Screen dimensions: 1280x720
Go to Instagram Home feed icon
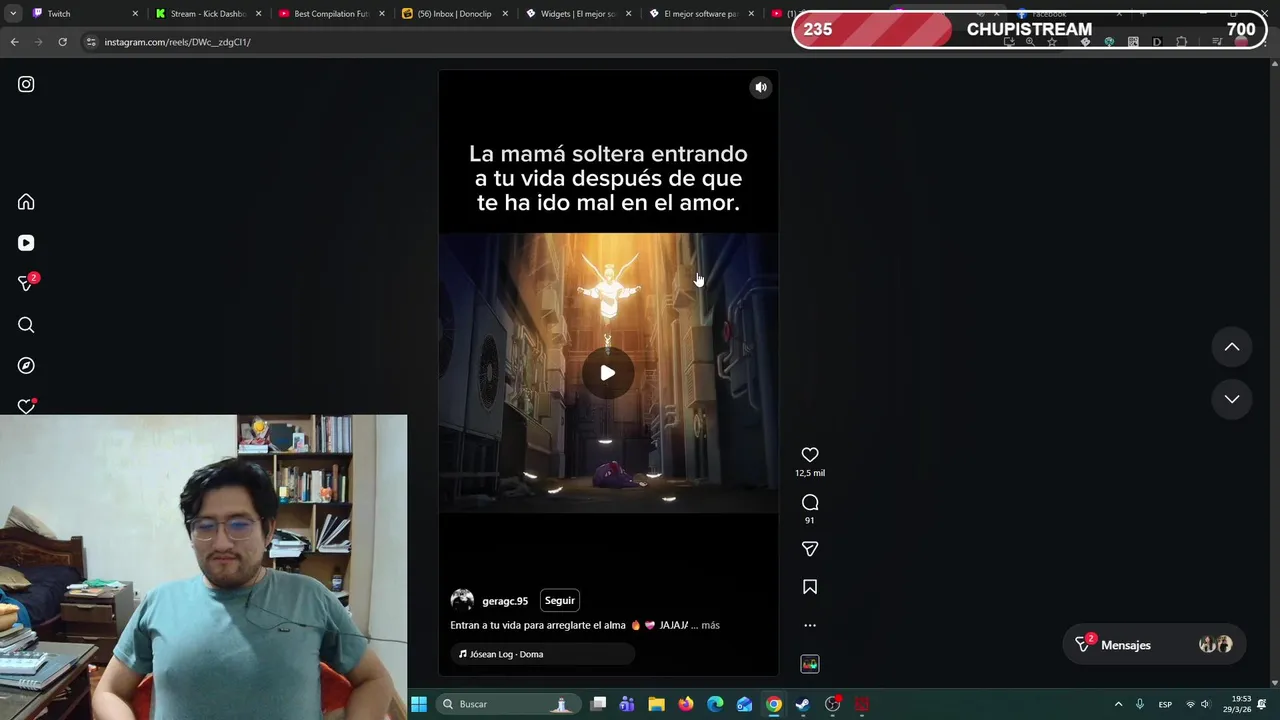[x=26, y=202]
